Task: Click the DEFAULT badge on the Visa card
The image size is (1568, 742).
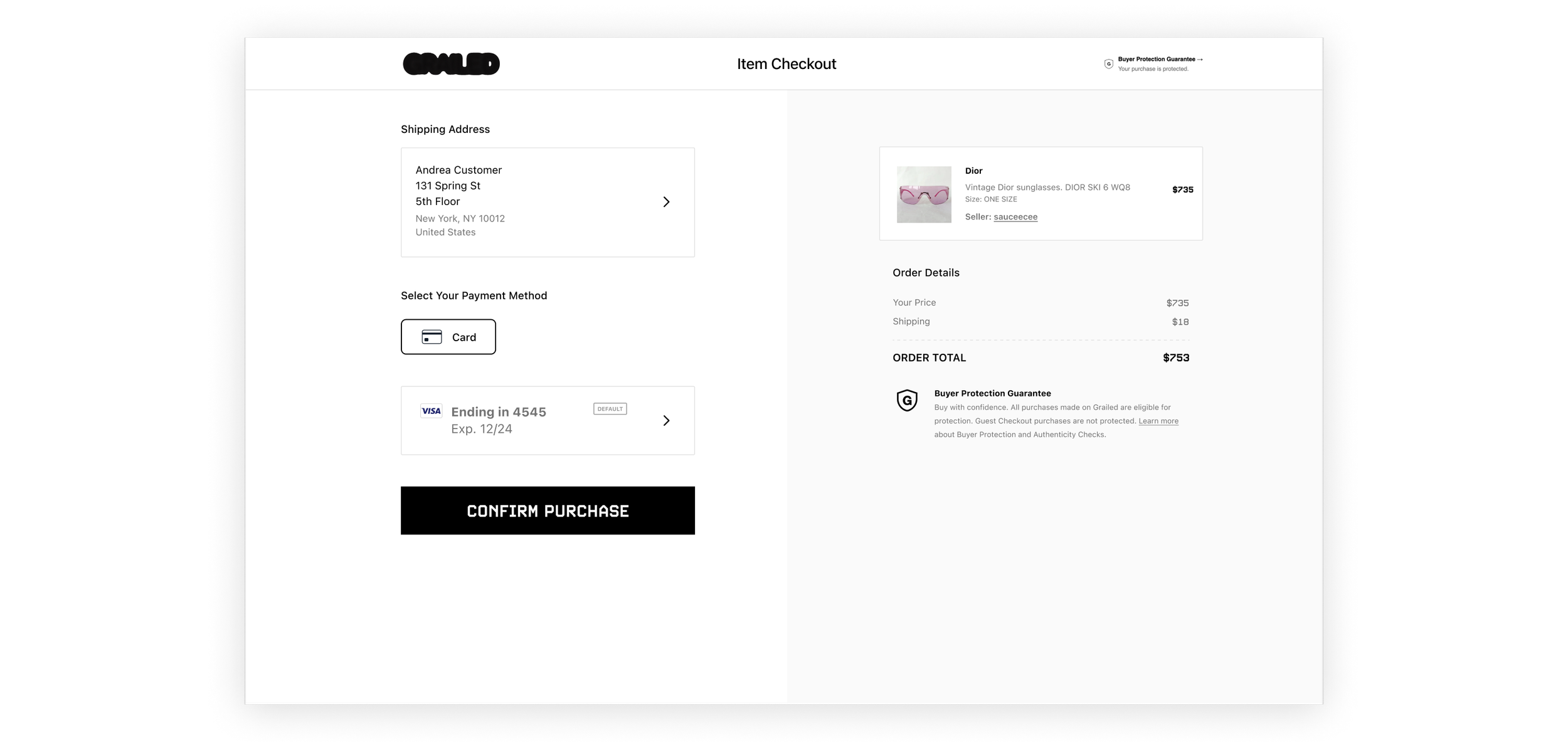Action: (610, 409)
